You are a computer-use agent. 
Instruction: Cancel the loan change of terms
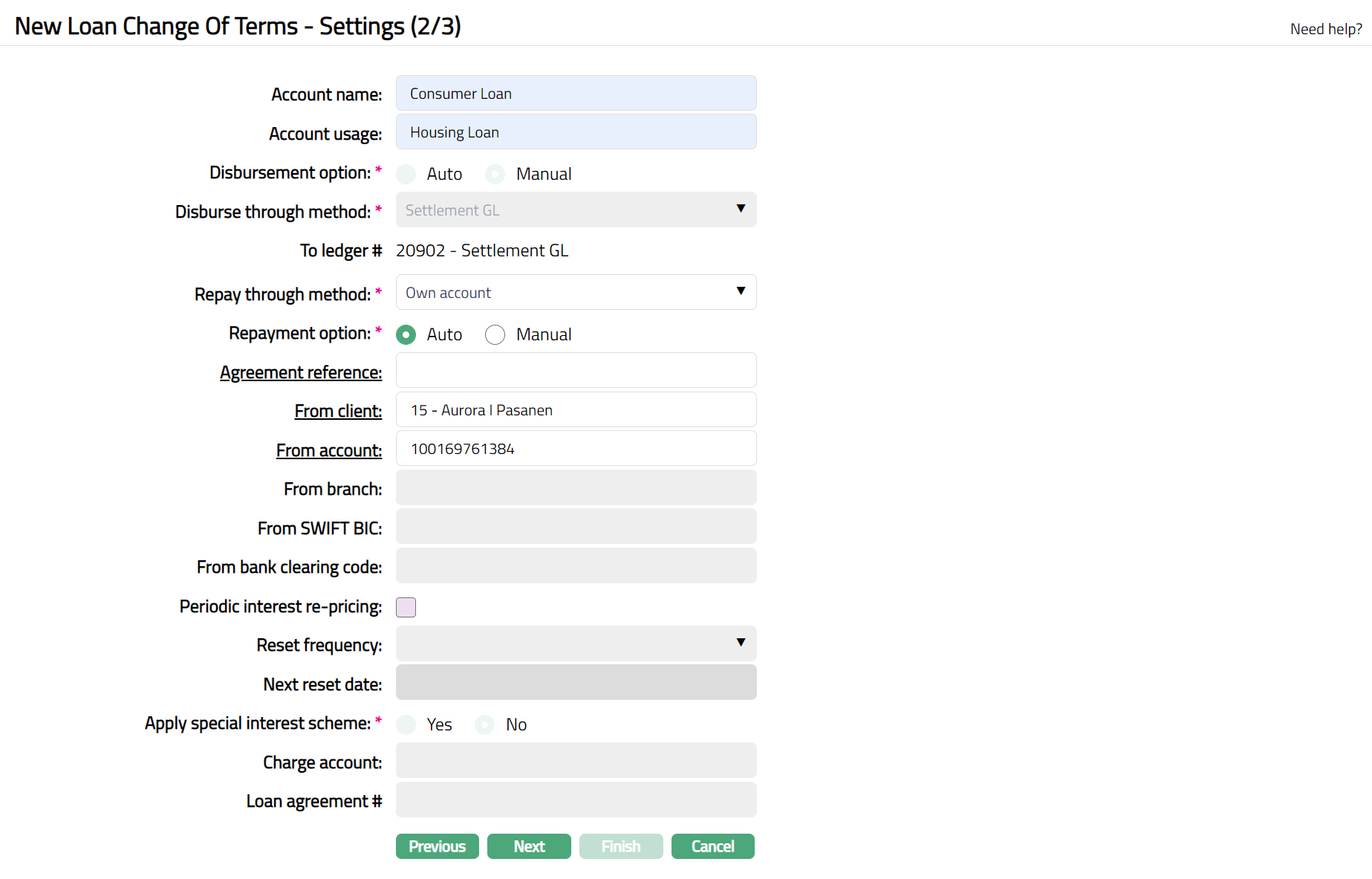click(712, 846)
